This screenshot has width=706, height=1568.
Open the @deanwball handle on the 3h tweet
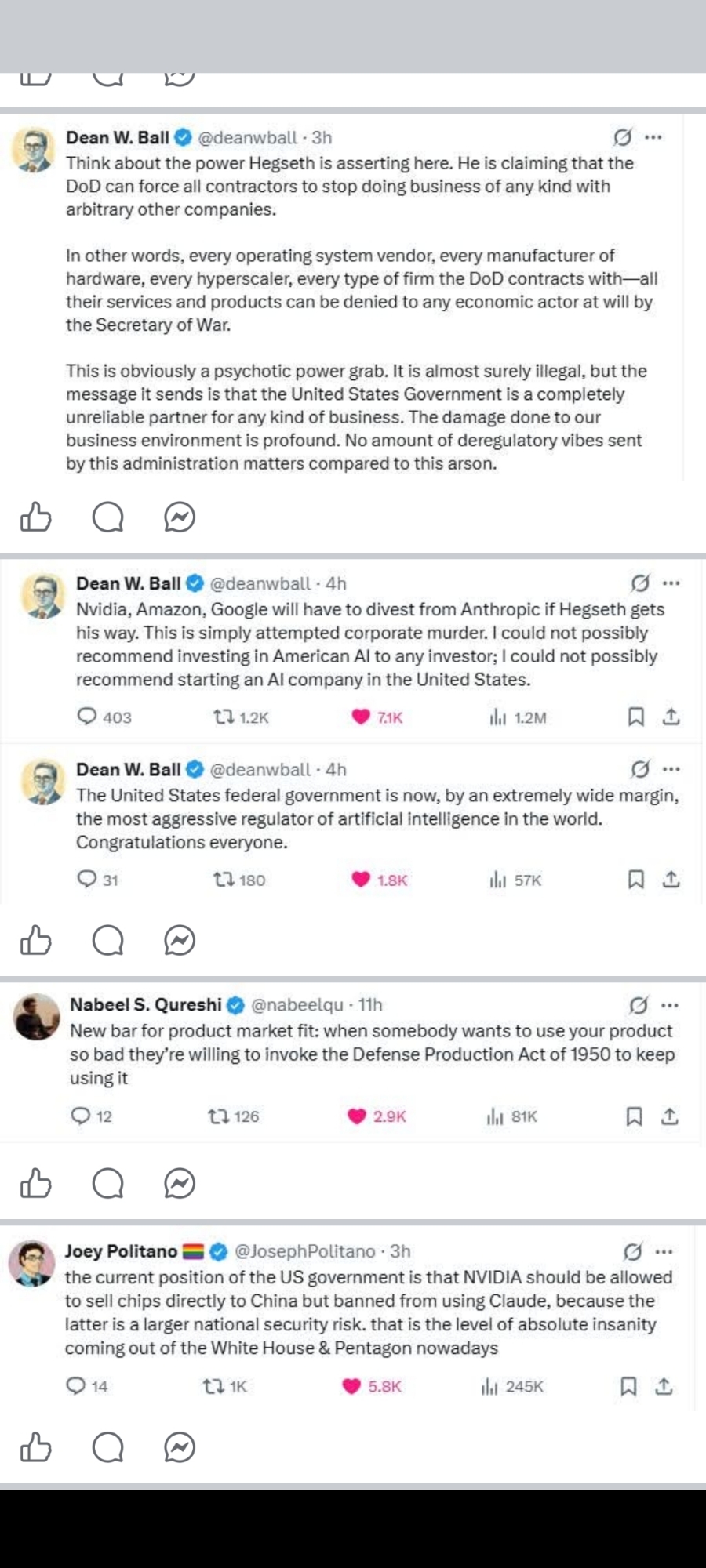247,137
